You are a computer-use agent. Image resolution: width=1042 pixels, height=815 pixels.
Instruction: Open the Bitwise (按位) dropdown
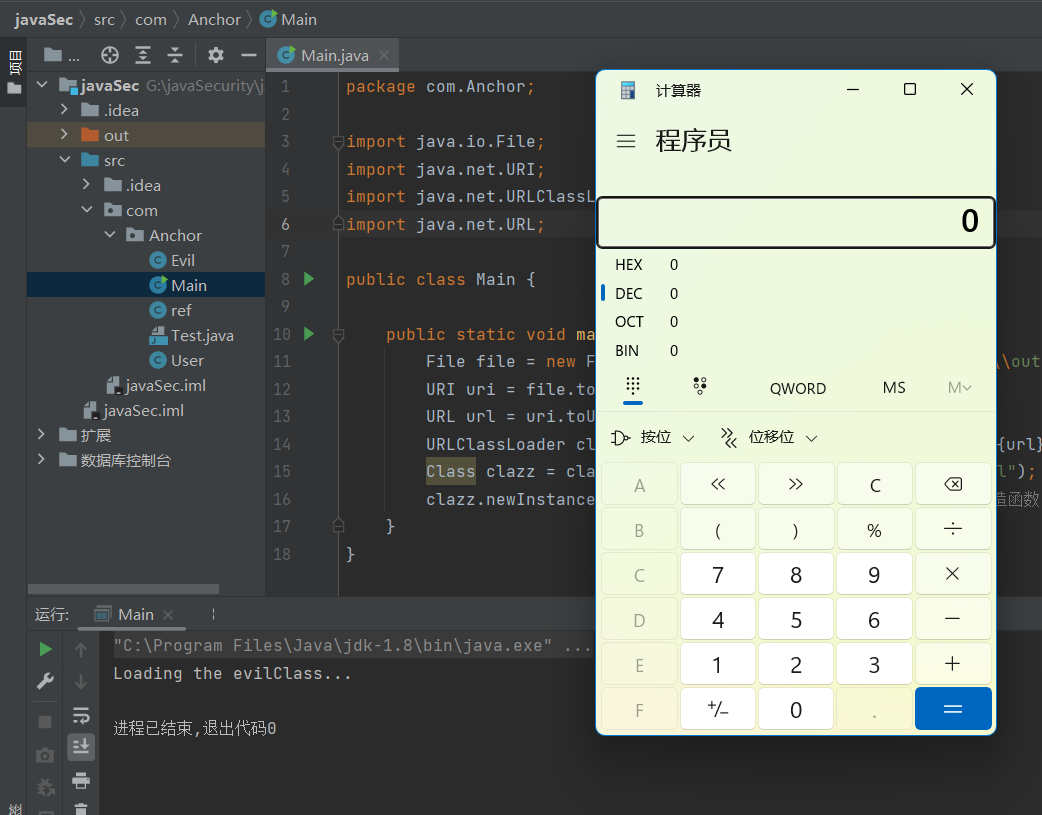tap(653, 437)
